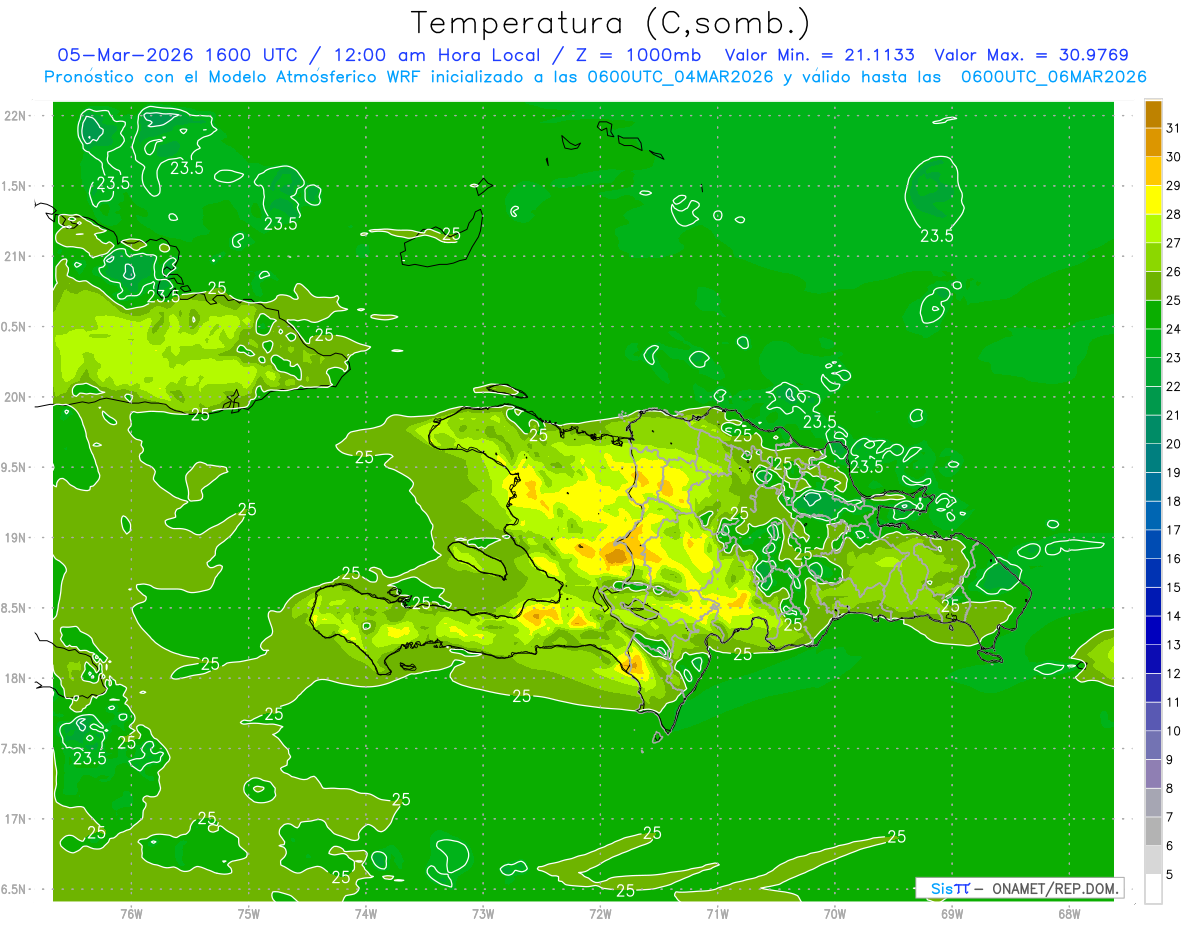1200x927 pixels.
Task: Click the 22N latitude axis label
Action: (15, 116)
